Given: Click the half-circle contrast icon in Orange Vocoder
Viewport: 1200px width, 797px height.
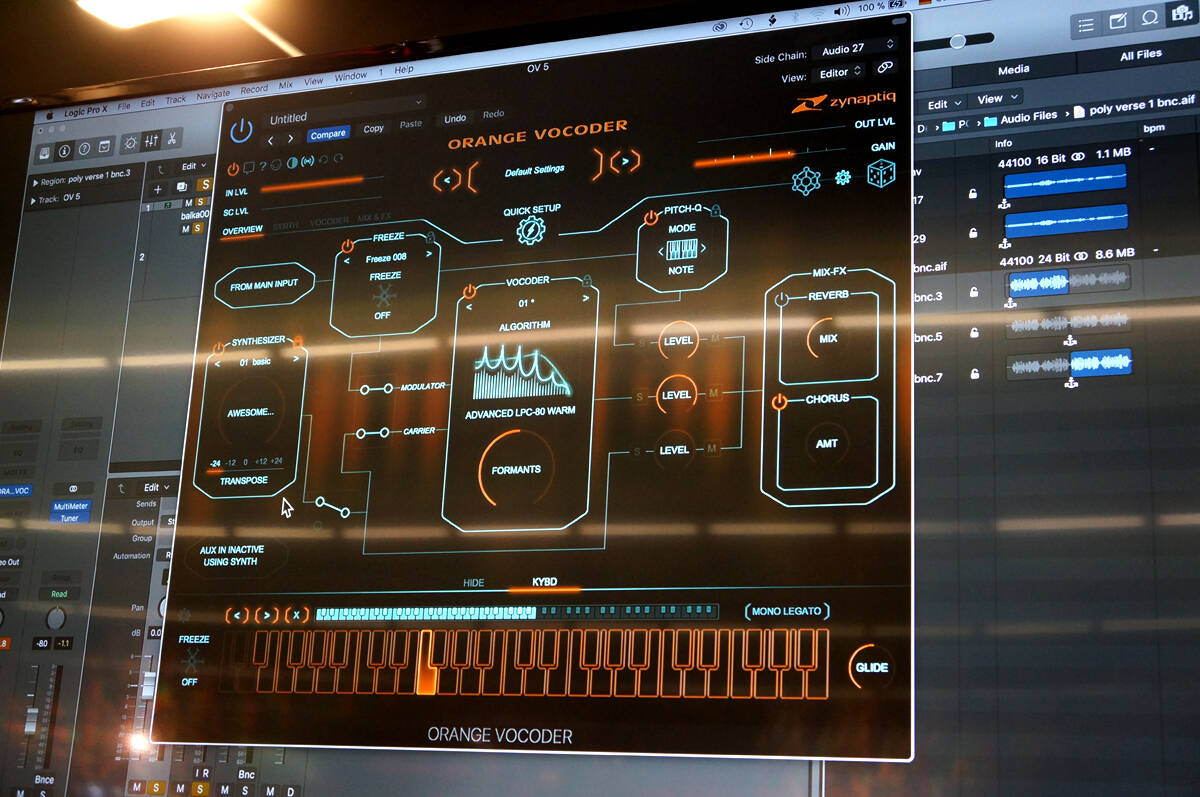Looking at the screenshot, I should pyautogui.click(x=292, y=164).
